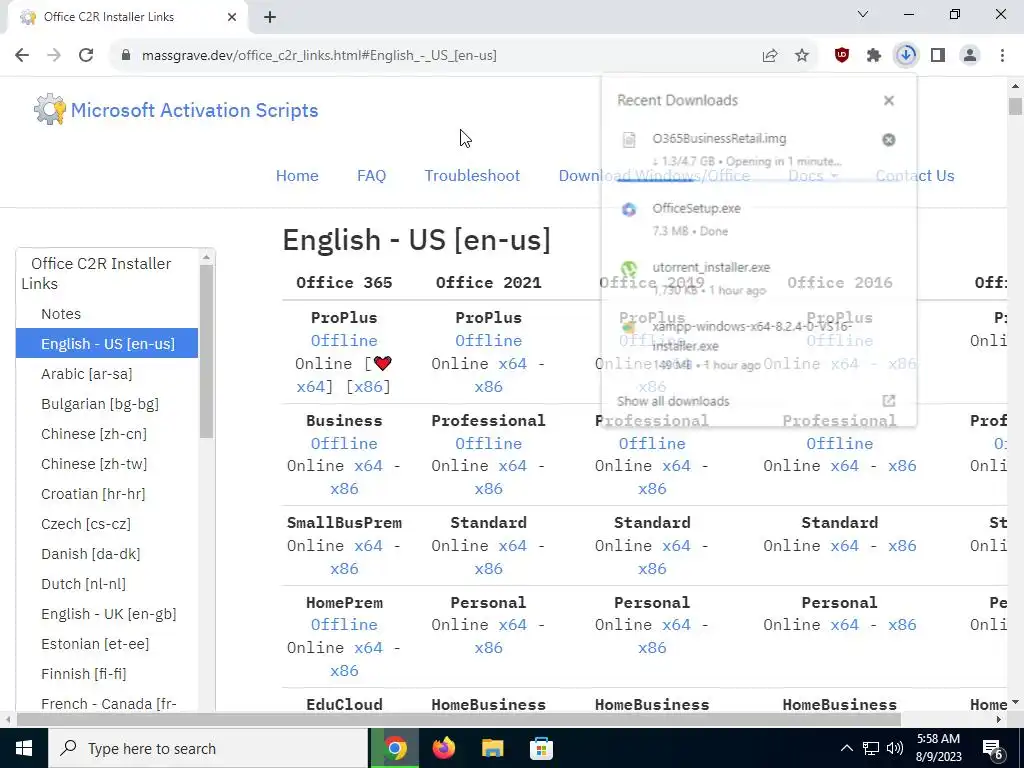Click the page horizontal scrollbar
Screen dimensions: 1024x768
click(457, 720)
